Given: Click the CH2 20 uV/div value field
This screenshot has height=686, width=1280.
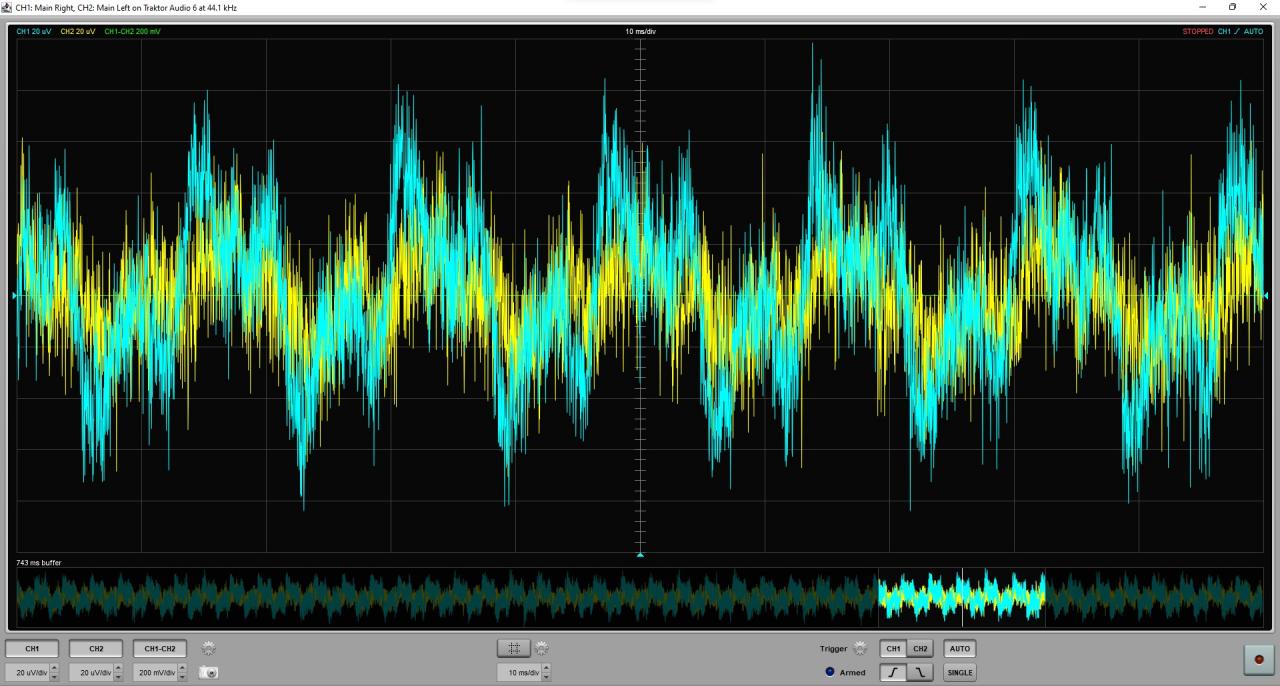Looking at the screenshot, I should click(92, 673).
